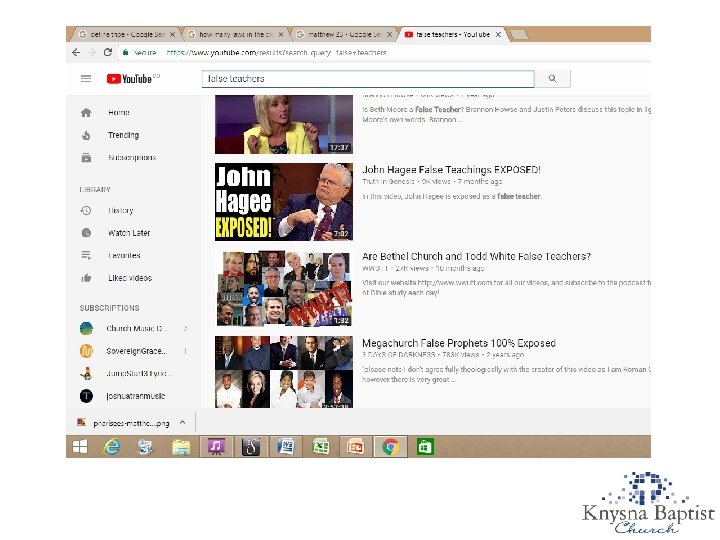Open the purple music app in the taskbar
Screen dimensions: 720x540
pyautogui.click(x=216, y=446)
